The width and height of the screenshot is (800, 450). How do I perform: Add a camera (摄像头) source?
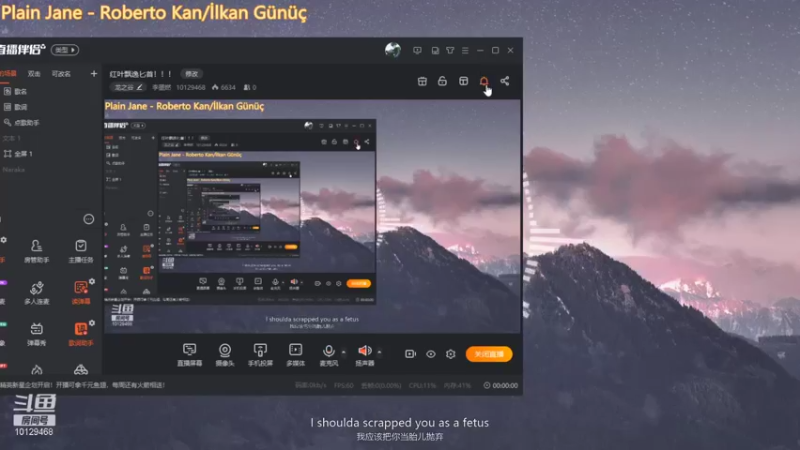[x=224, y=355]
